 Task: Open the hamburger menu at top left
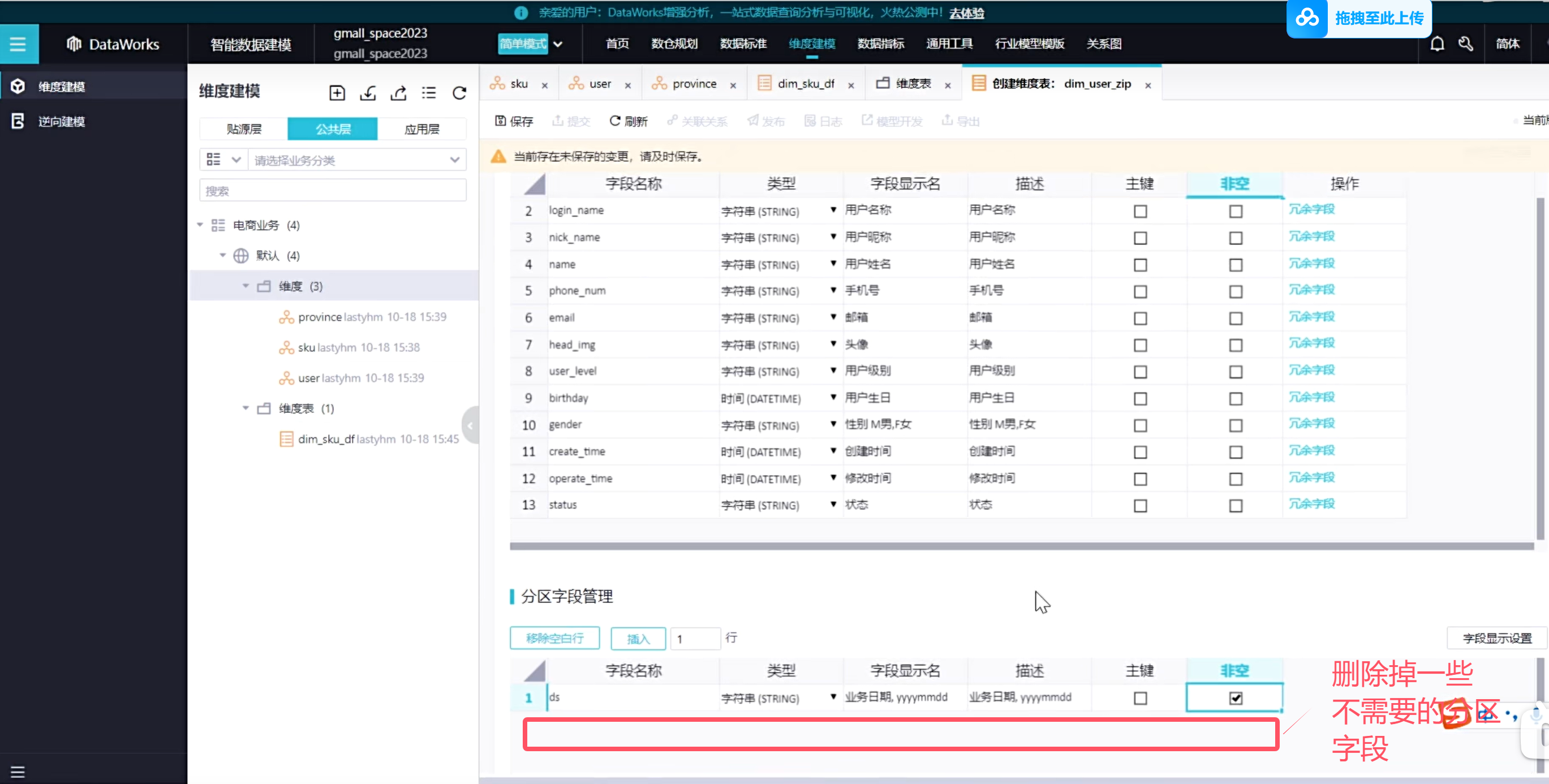click(18, 44)
